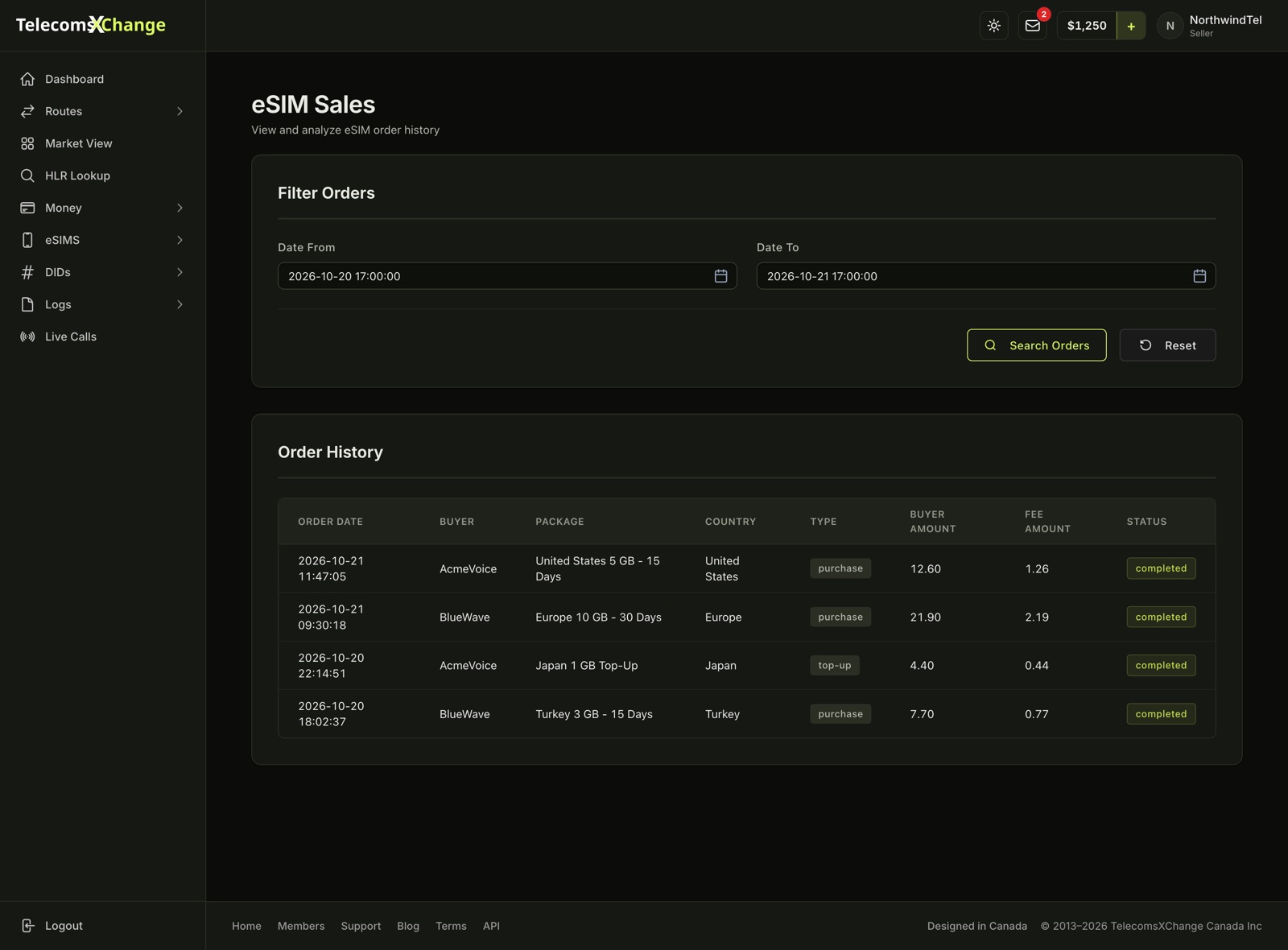This screenshot has width=1288, height=950.
Task: Click the Routes arrows icon
Action: coord(27,111)
